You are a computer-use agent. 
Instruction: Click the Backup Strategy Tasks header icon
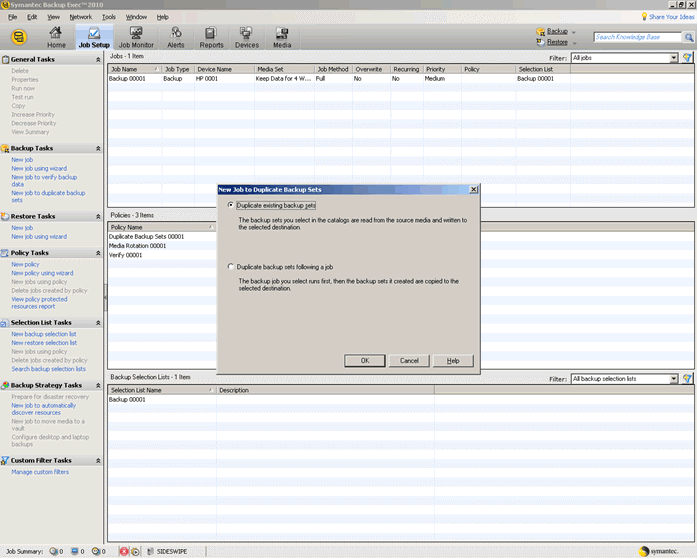click(5, 385)
